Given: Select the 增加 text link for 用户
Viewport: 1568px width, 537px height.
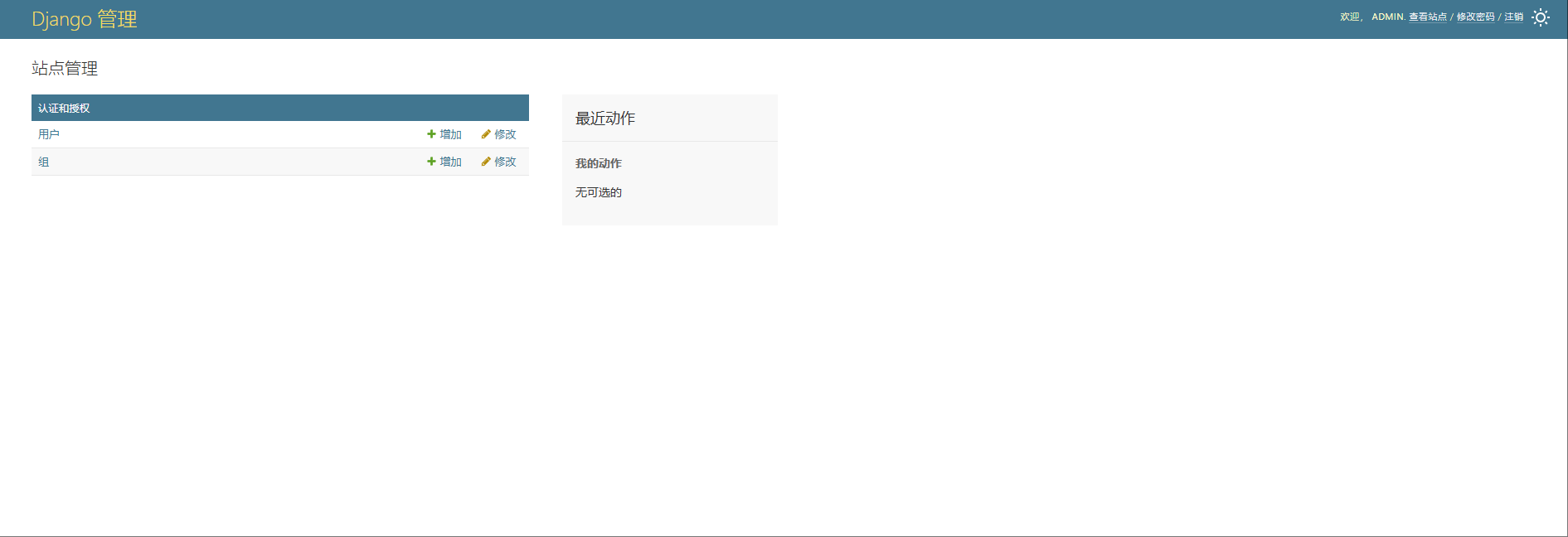Looking at the screenshot, I should point(450,134).
